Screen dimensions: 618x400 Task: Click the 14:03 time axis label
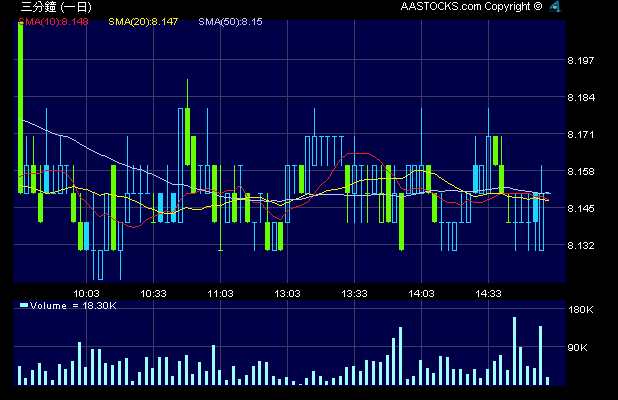click(421, 294)
